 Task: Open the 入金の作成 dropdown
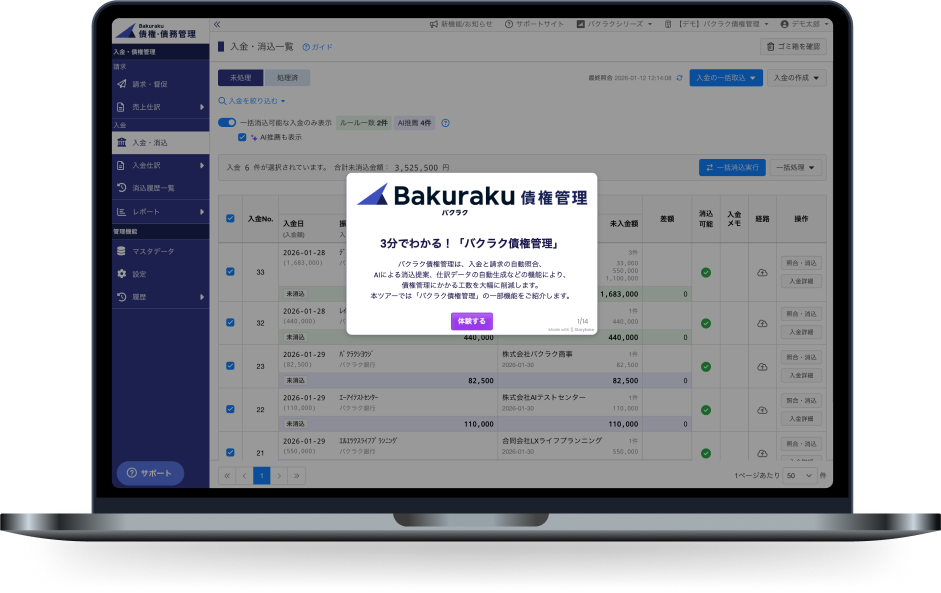tap(796, 78)
